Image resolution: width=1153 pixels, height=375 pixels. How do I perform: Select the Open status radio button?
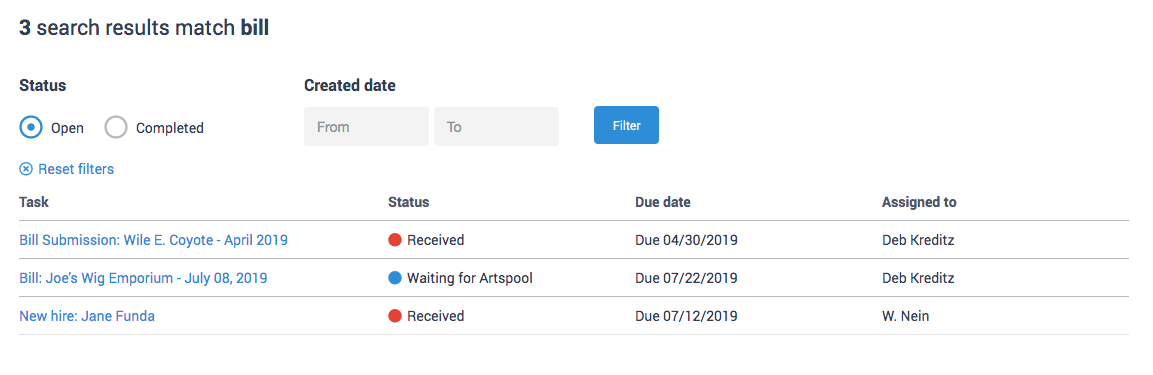[31, 127]
